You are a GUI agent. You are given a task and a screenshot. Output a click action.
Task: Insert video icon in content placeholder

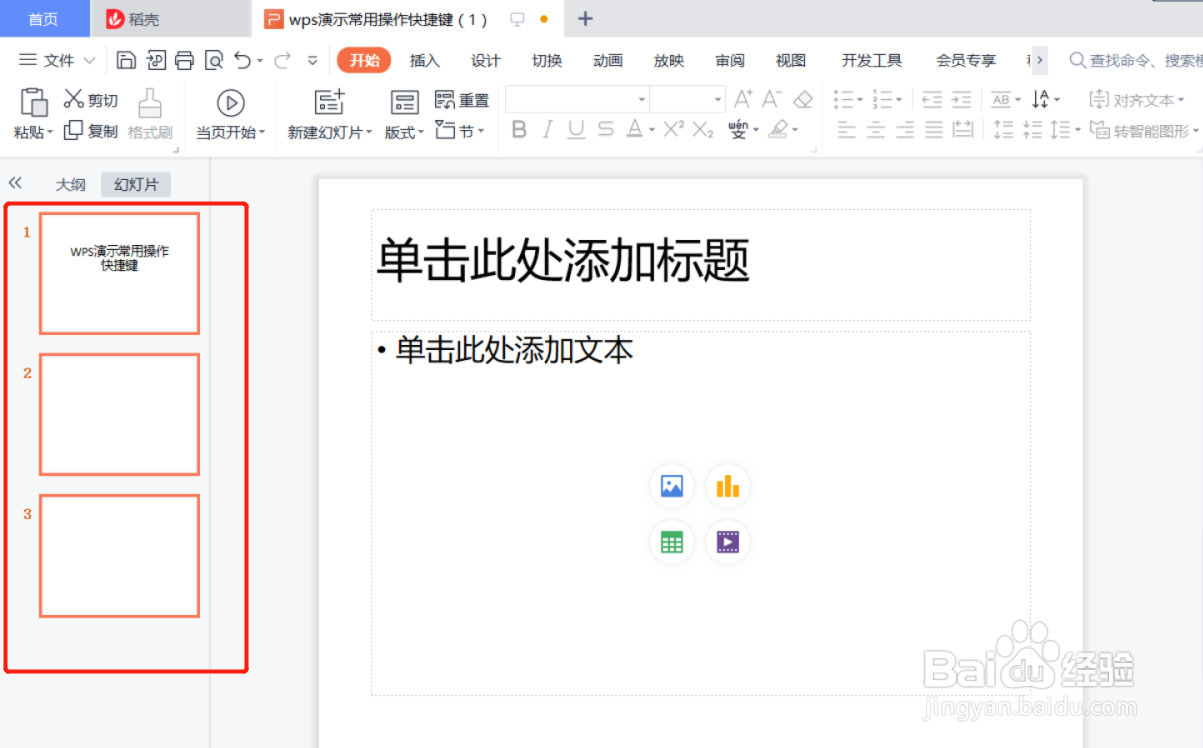(x=728, y=543)
